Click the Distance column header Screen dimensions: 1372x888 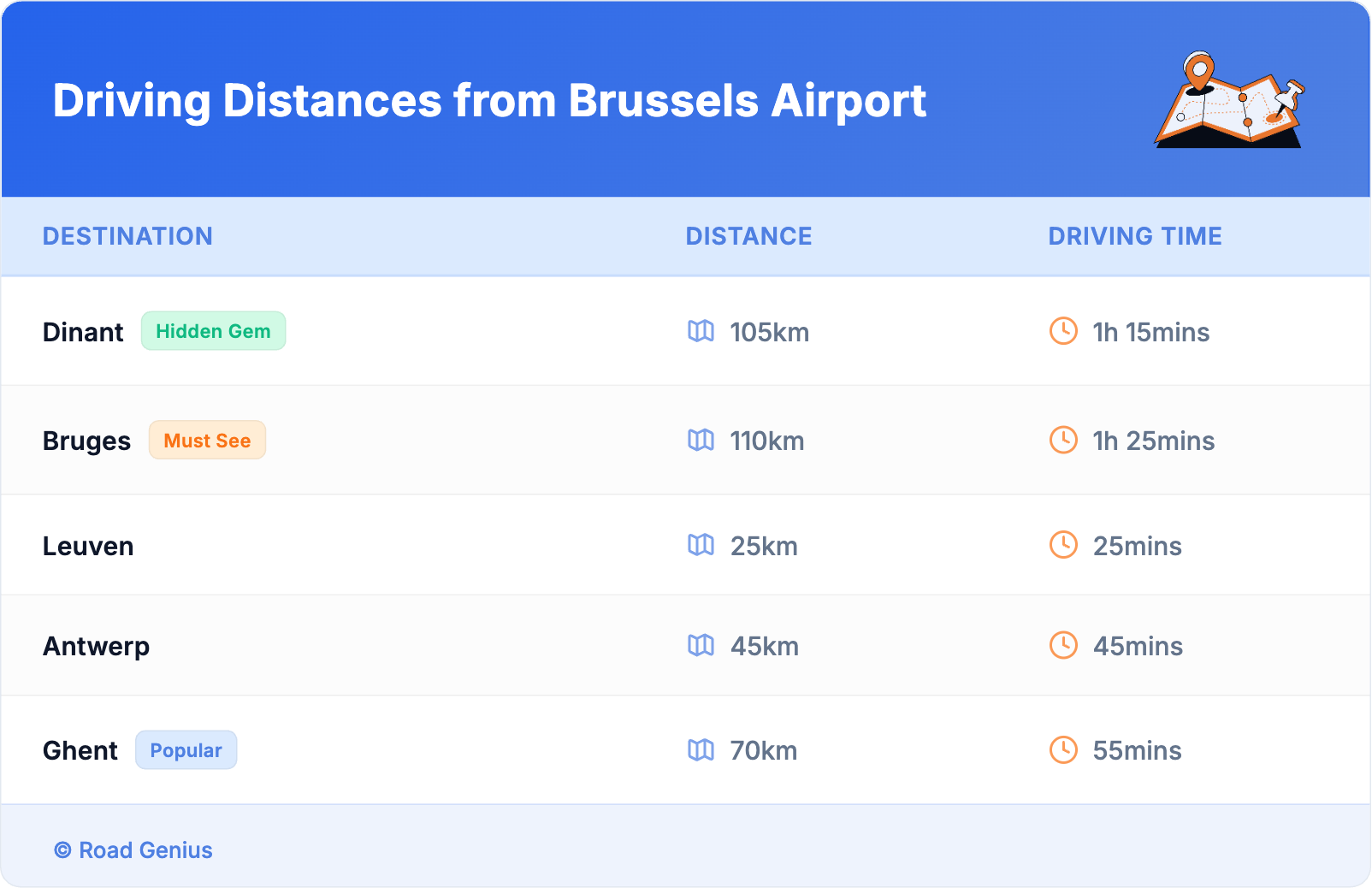tap(748, 236)
